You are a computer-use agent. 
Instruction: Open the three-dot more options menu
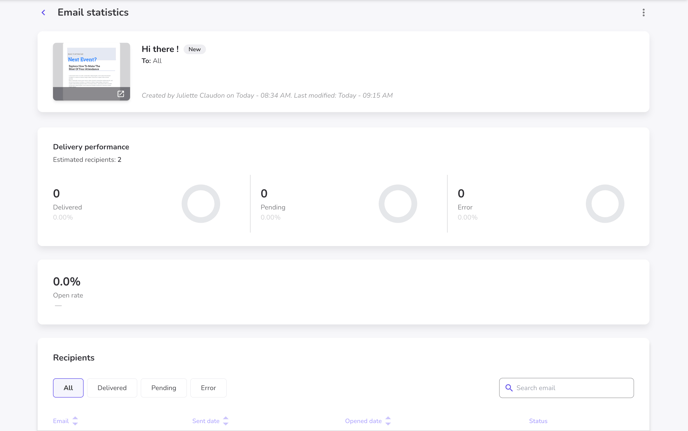click(x=643, y=13)
